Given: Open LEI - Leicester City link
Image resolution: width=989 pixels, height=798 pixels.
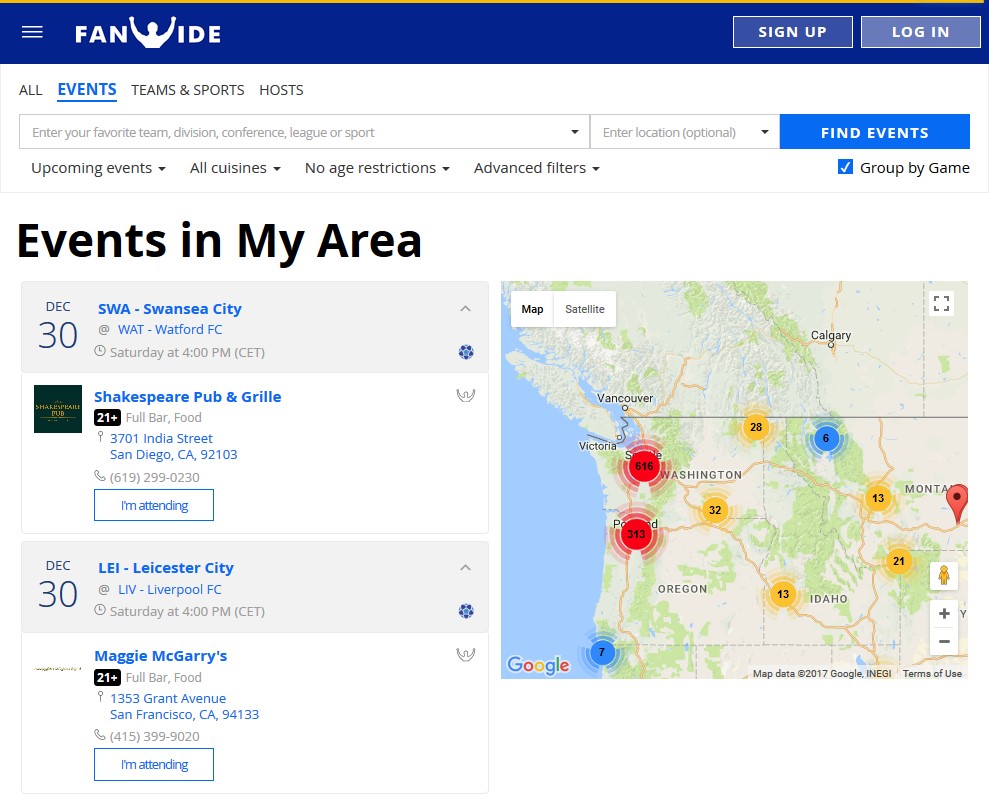Looking at the screenshot, I should 166,568.
